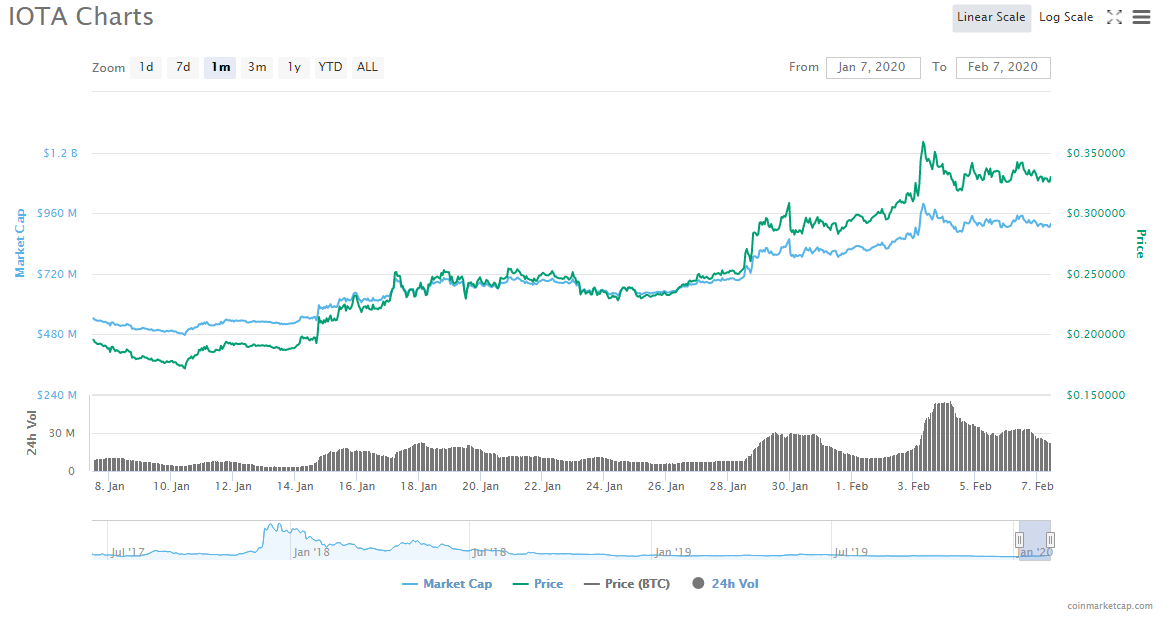The image size is (1166, 619).
Task: Click the 28. Jan date label
Action: (x=728, y=486)
